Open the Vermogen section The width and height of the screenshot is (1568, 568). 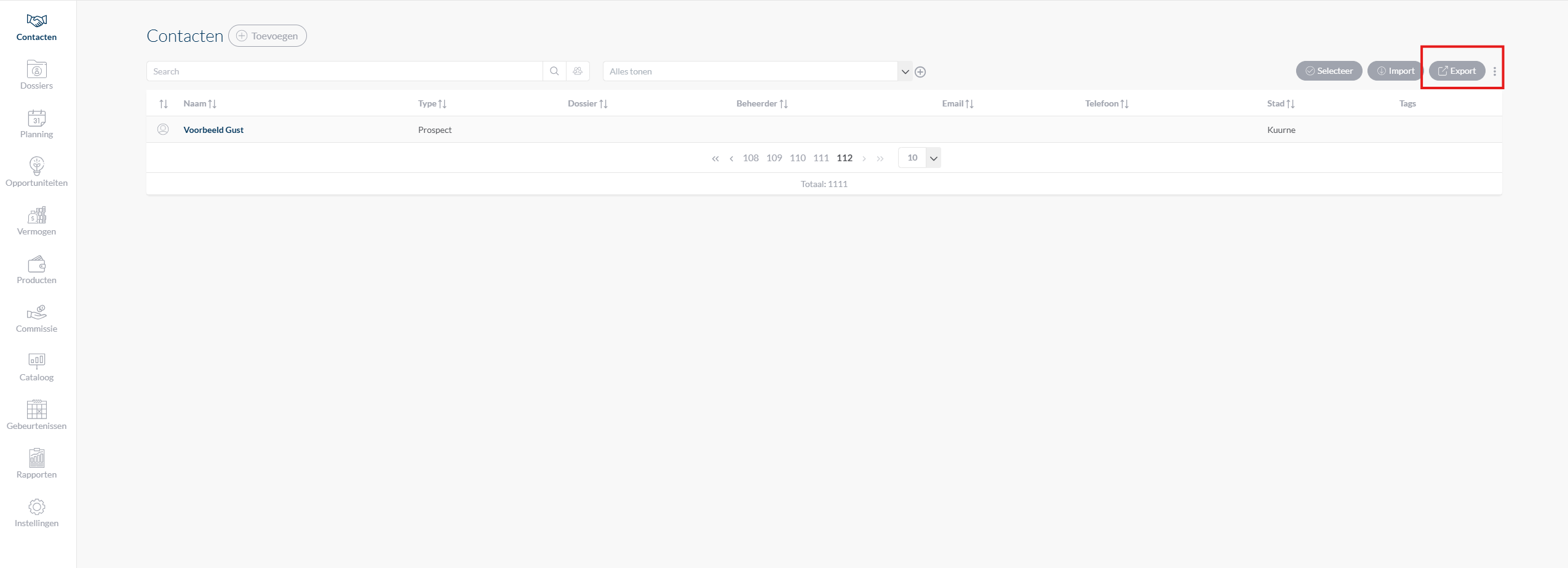pyautogui.click(x=36, y=215)
